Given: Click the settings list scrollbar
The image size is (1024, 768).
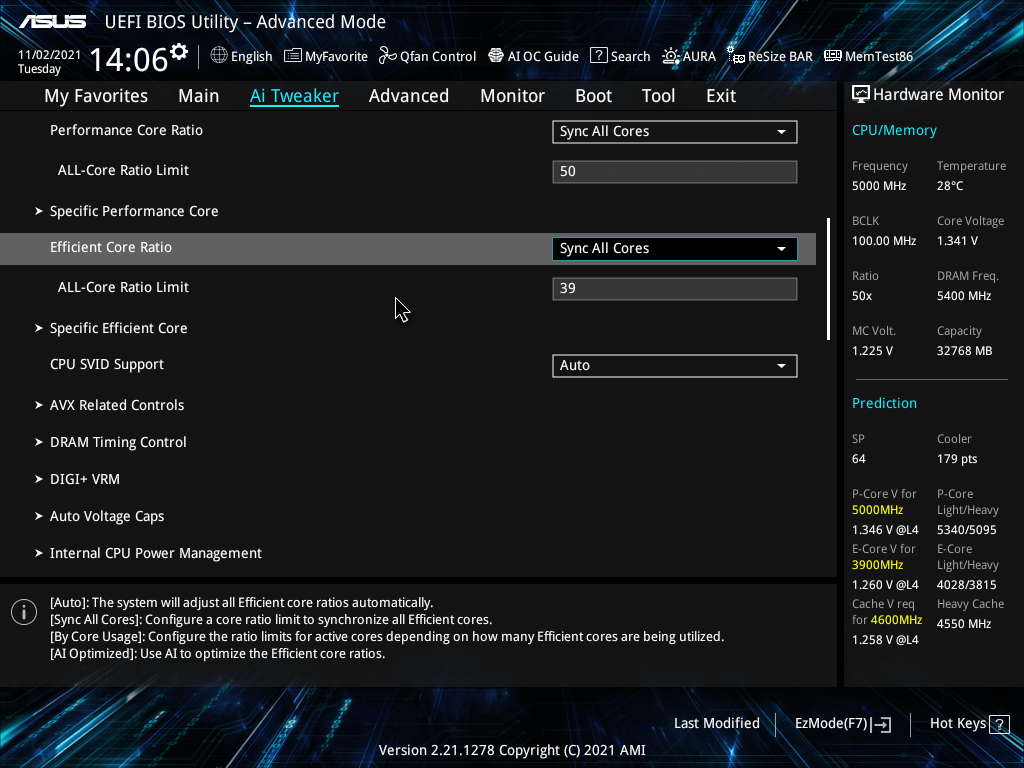Looking at the screenshot, I should click(x=828, y=279).
